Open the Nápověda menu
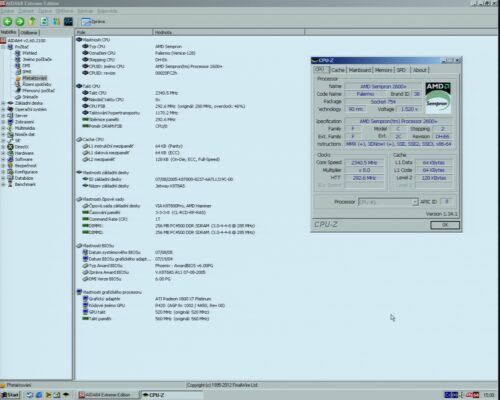500x400 pixels. 107,11
